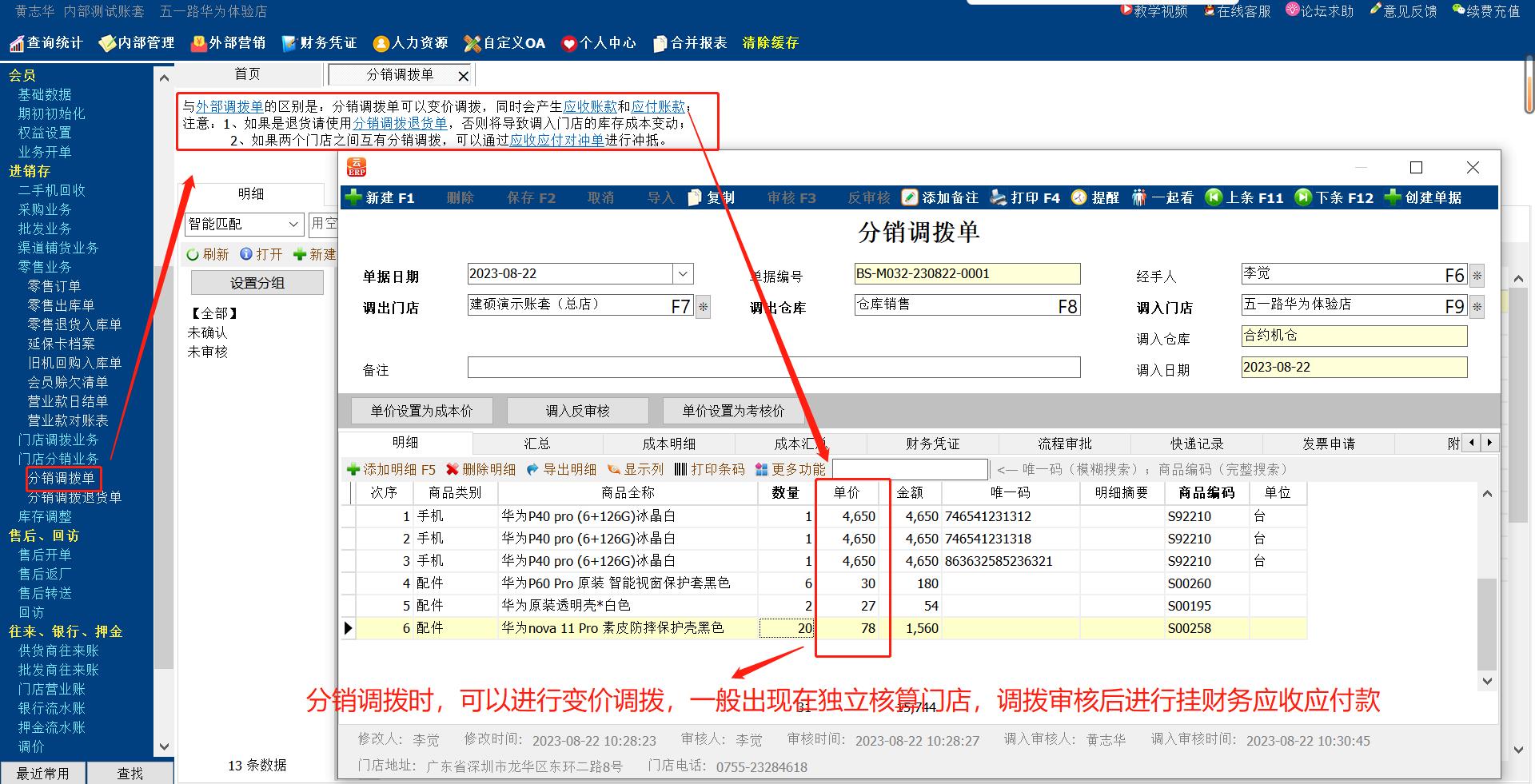Click the asterisk button beside 调出门店 field

click(703, 307)
